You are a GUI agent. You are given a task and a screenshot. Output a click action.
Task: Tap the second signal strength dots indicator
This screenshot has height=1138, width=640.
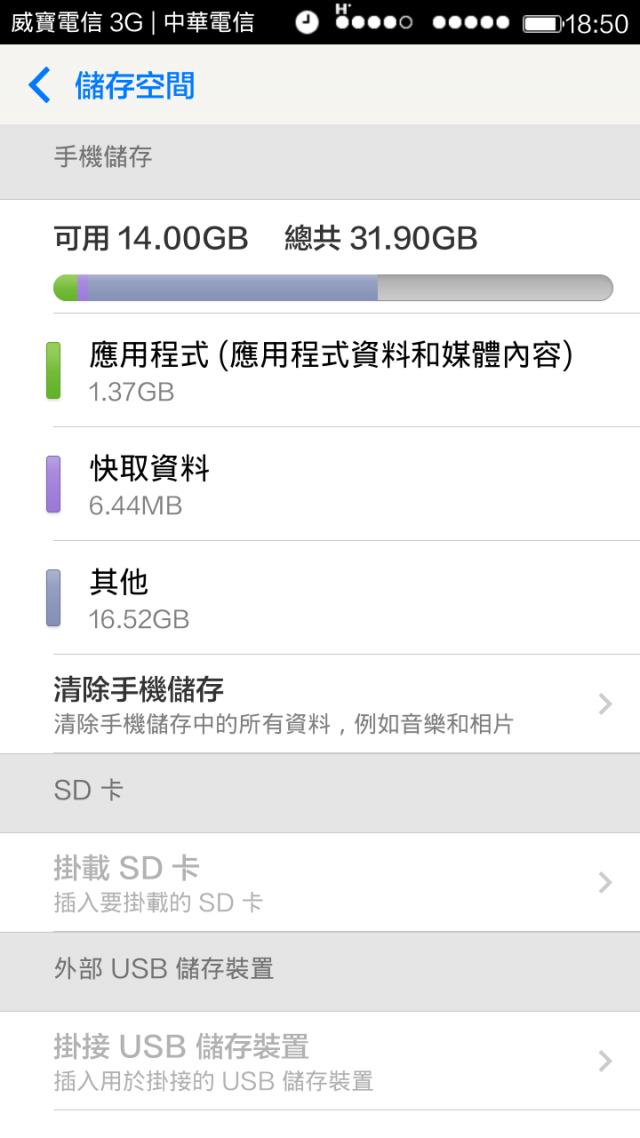[471, 22]
